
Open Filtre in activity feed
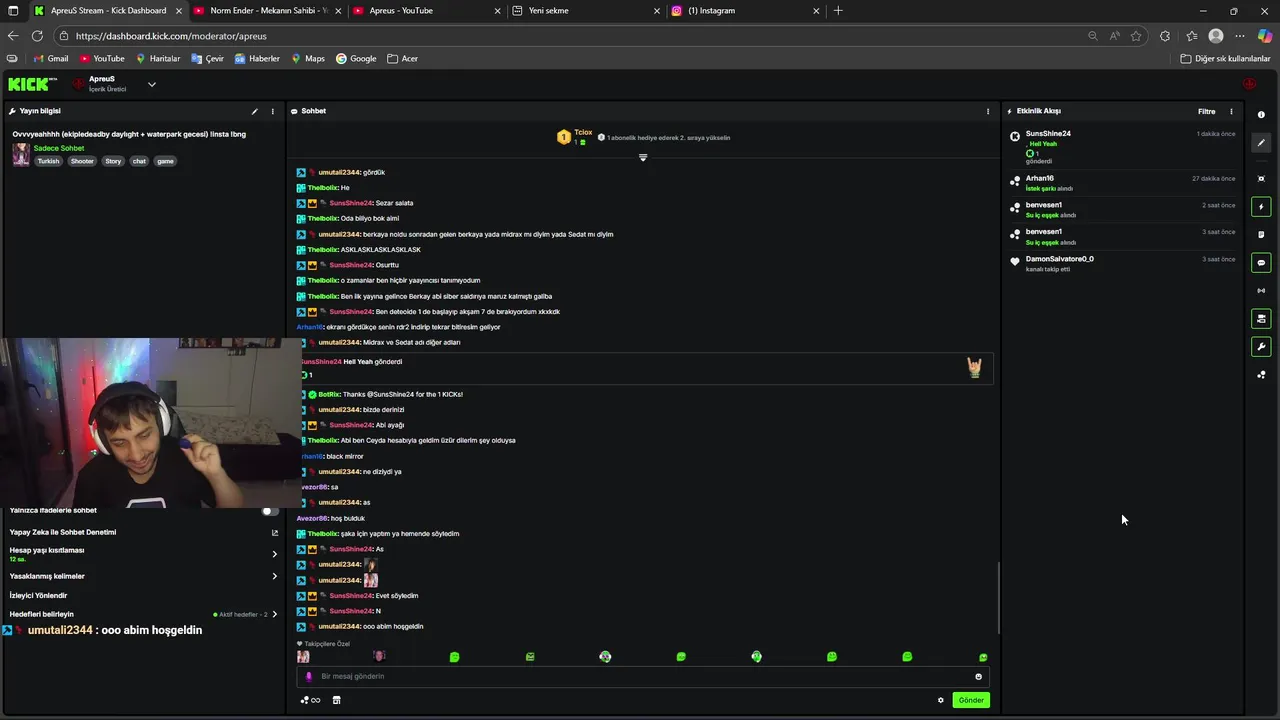point(1207,111)
